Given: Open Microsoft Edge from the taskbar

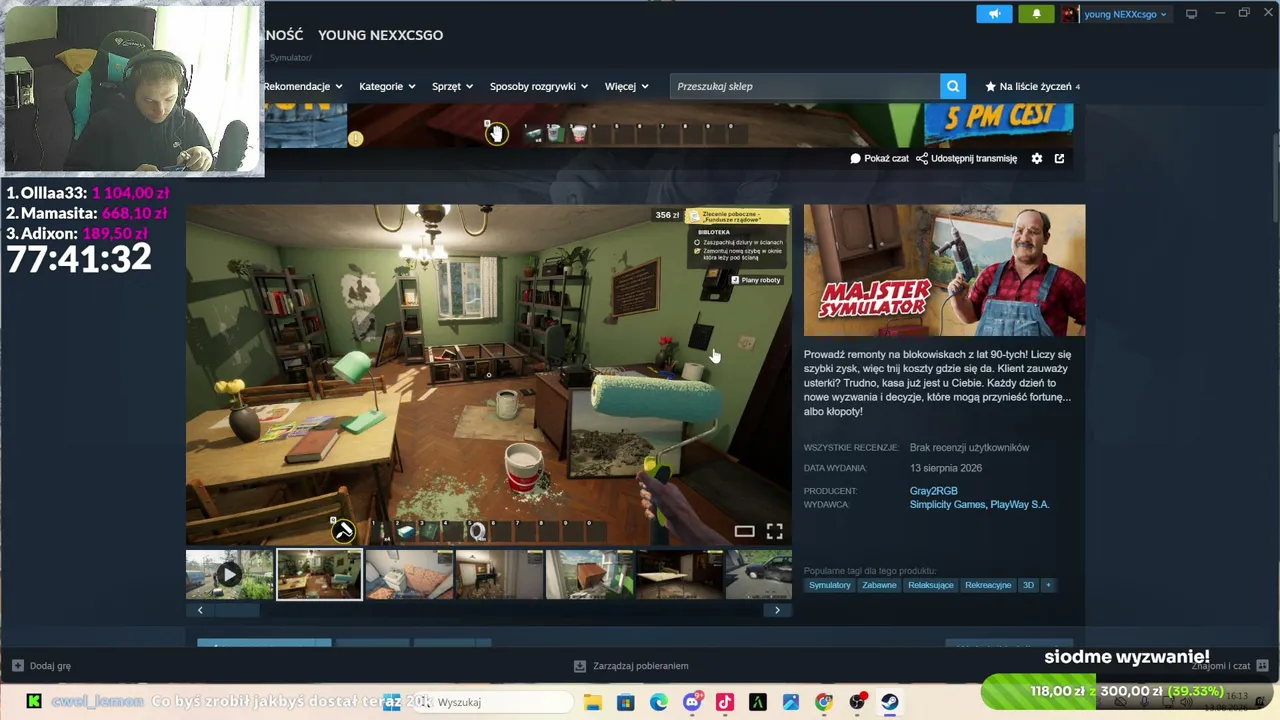Looking at the screenshot, I should pyautogui.click(x=658, y=702).
